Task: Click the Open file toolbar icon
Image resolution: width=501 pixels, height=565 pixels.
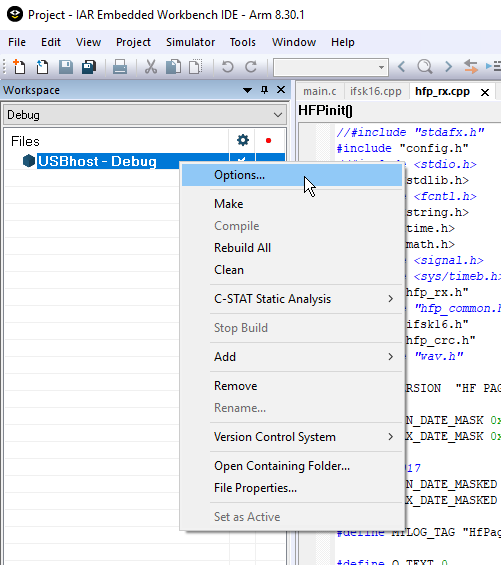Action: pos(42,67)
